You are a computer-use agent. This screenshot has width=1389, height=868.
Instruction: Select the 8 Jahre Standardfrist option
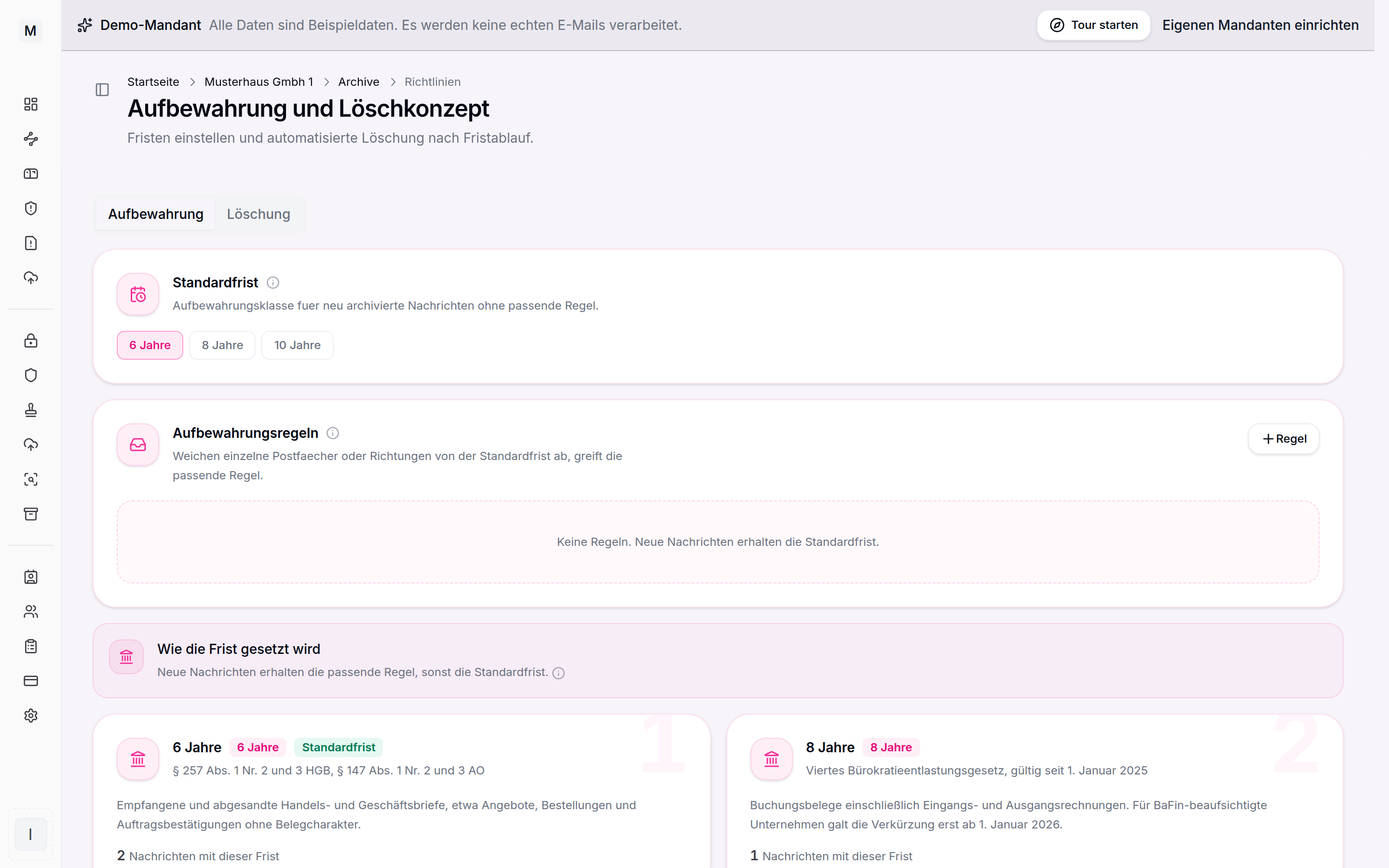tap(222, 345)
